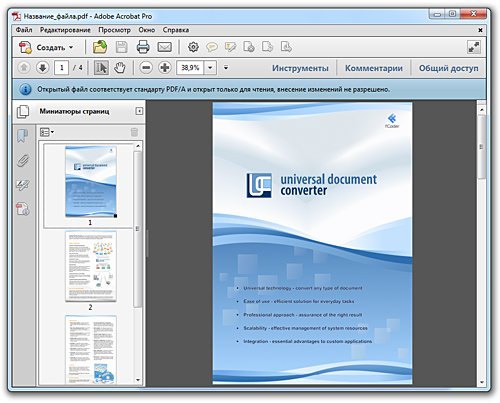This screenshot has height=403, width=500.
Task: Click the Email envelope icon
Action: (x=164, y=47)
